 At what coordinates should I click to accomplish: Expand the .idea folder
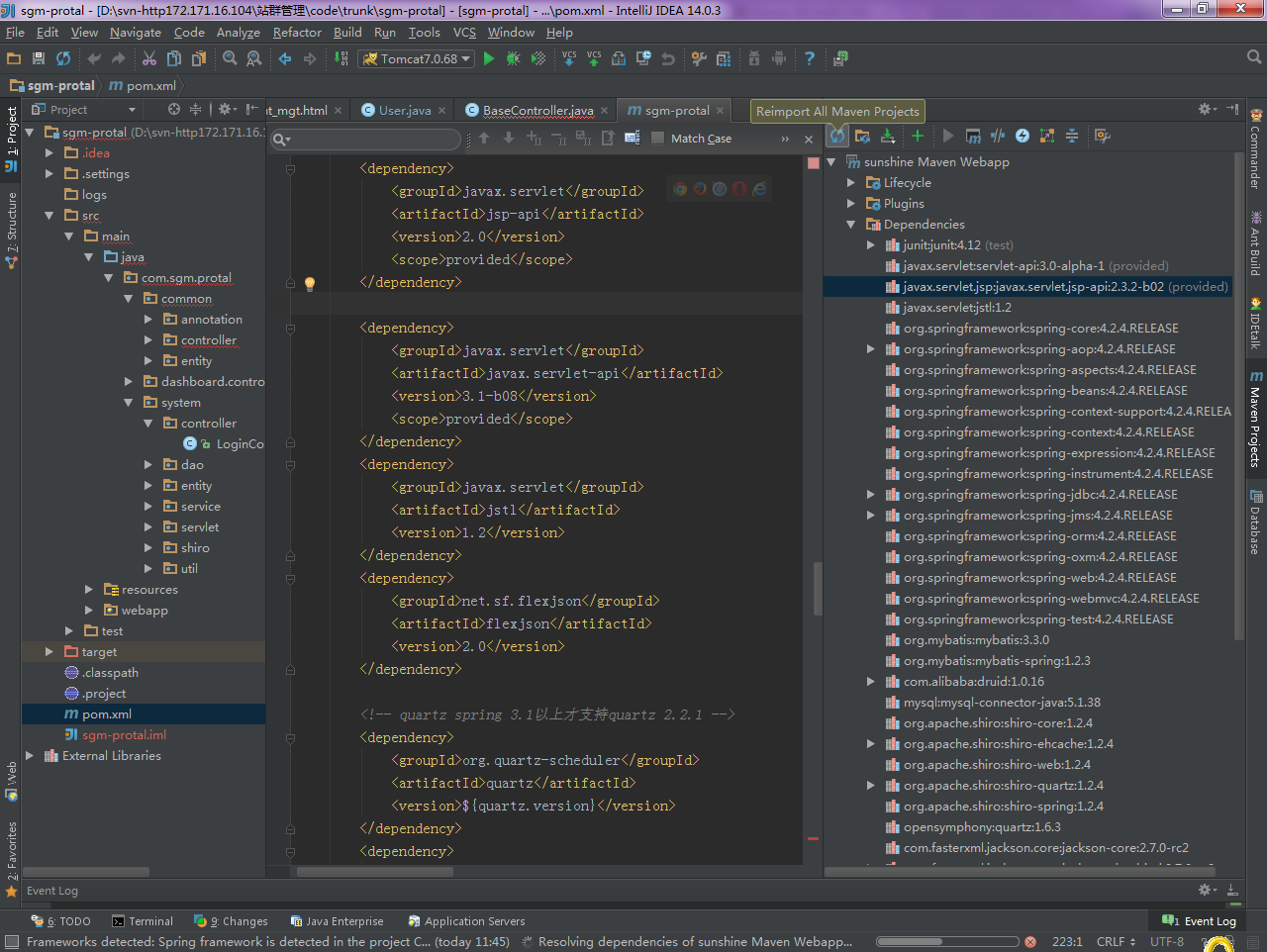coord(49,153)
